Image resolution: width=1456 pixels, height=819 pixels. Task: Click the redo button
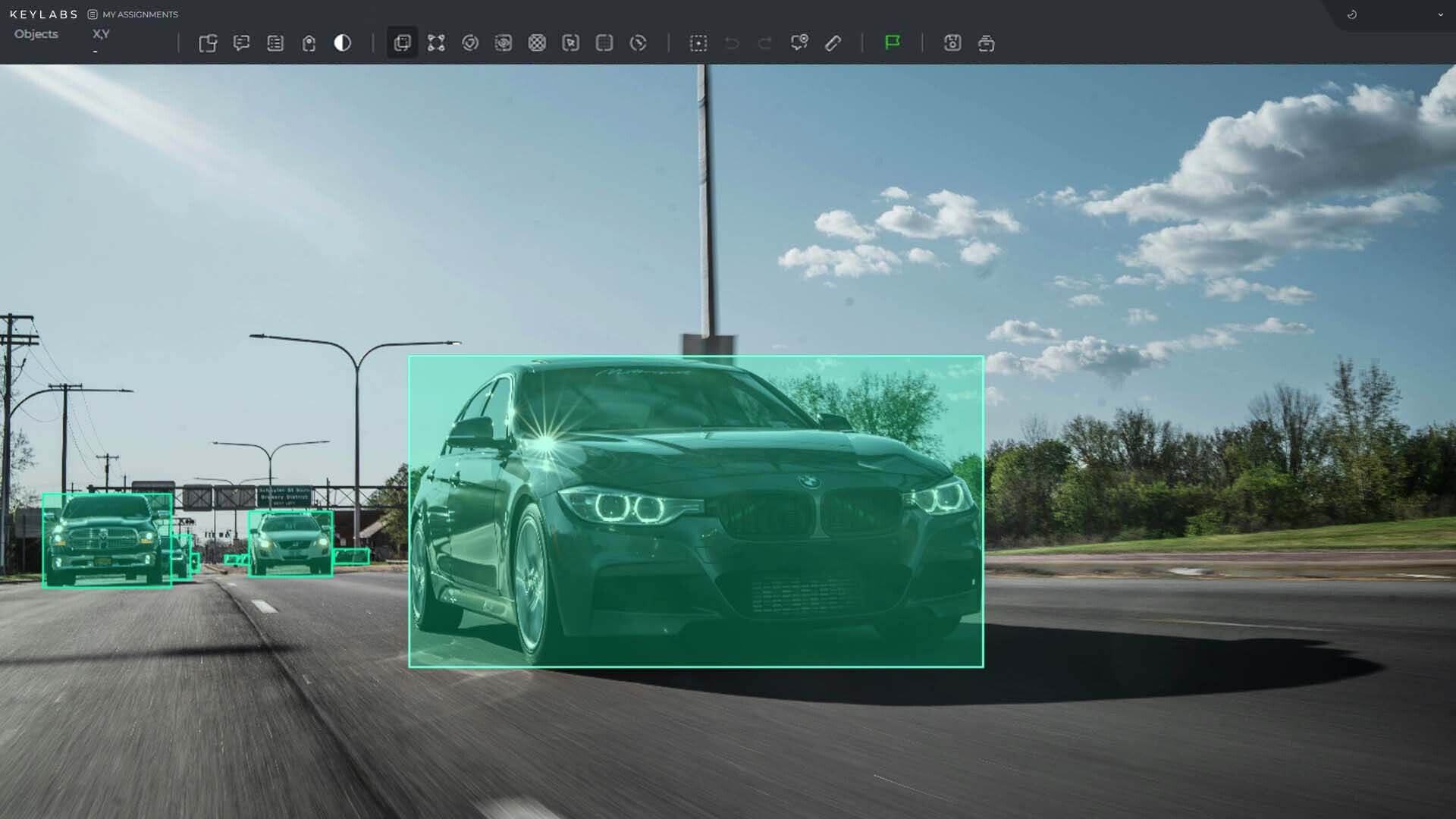[764, 43]
